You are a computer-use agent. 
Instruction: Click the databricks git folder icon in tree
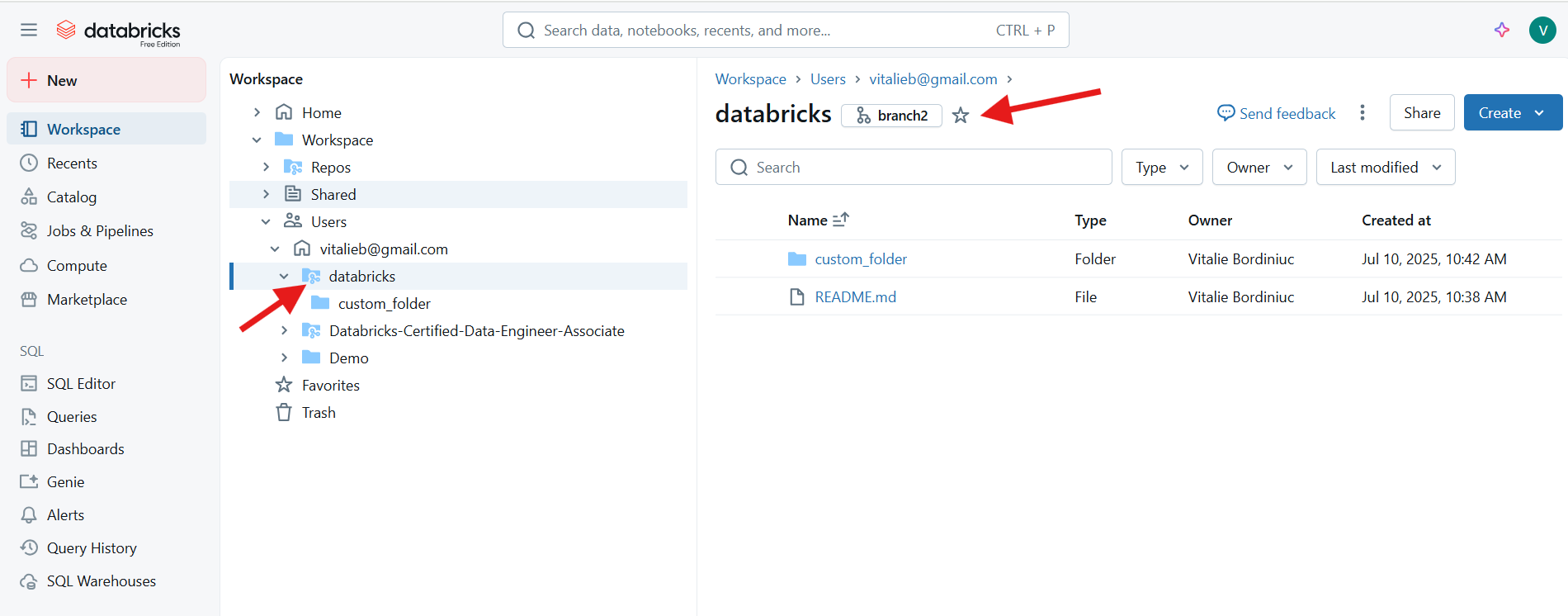(x=311, y=276)
